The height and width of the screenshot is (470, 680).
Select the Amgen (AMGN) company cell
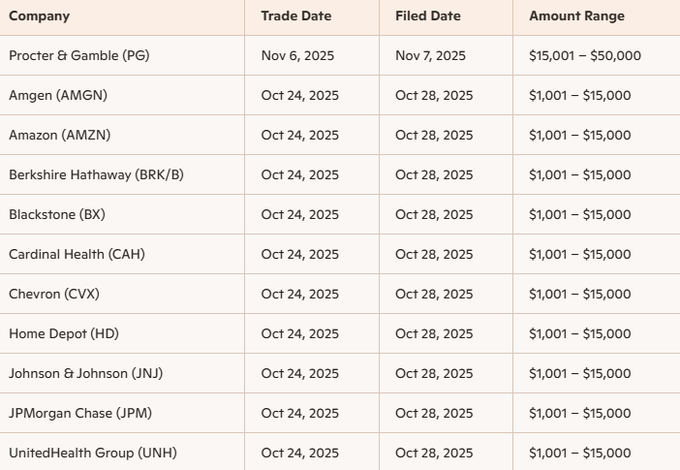pos(58,95)
